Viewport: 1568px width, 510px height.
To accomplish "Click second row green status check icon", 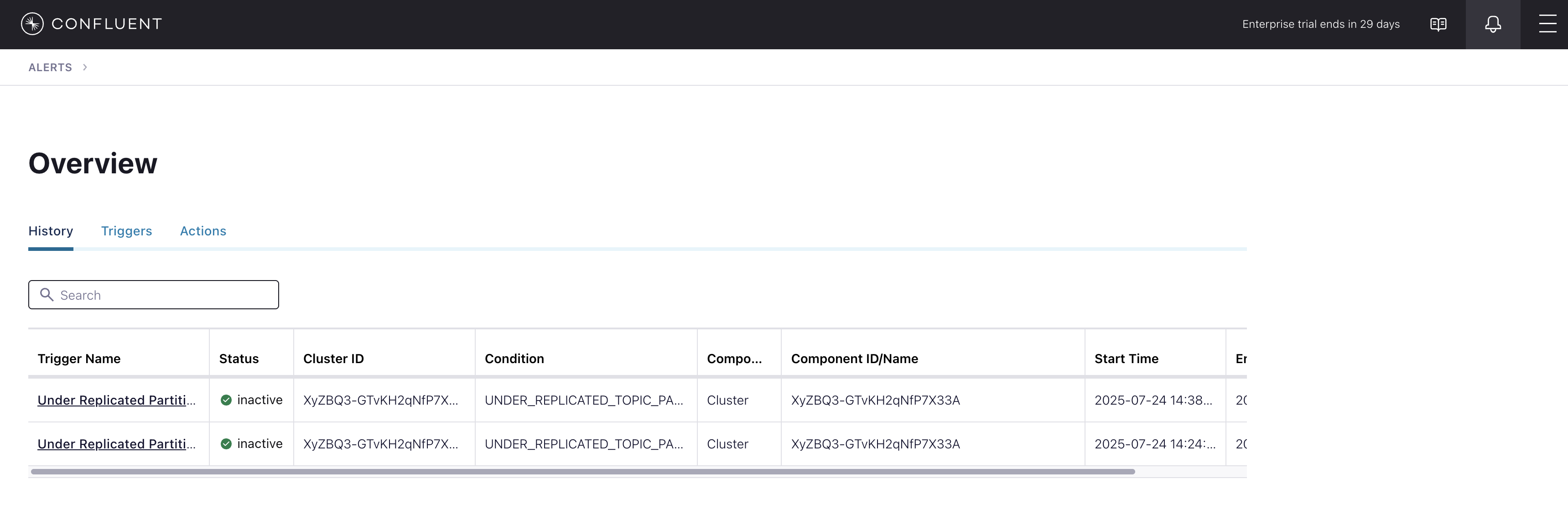I will [x=226, y=444].
